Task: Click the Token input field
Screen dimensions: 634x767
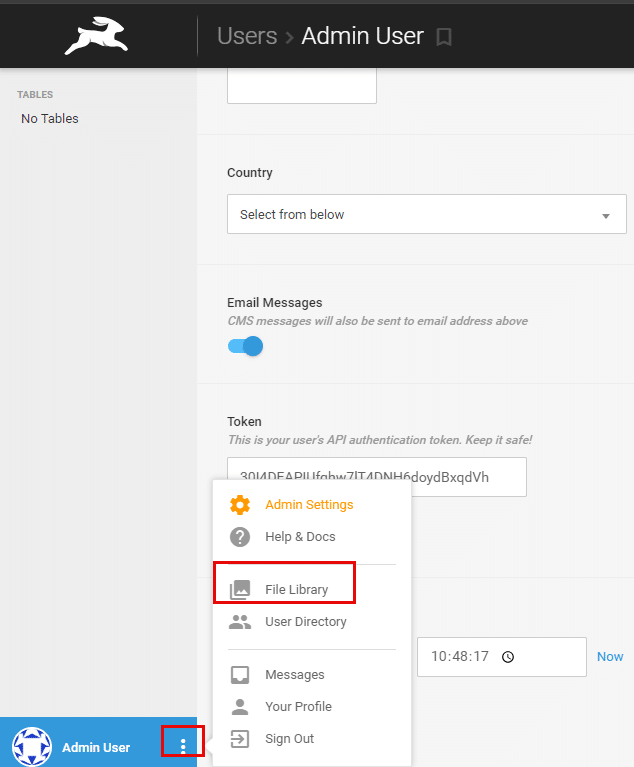Action: pyautogui.click(x=377, y=477)
